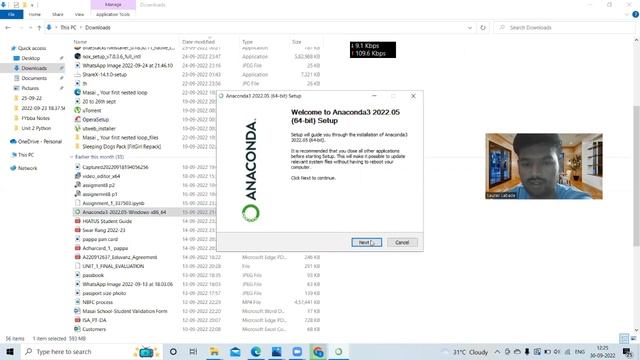640x360 pixels.
Task: Select the passbook image file name
Action: coord(93,275)
